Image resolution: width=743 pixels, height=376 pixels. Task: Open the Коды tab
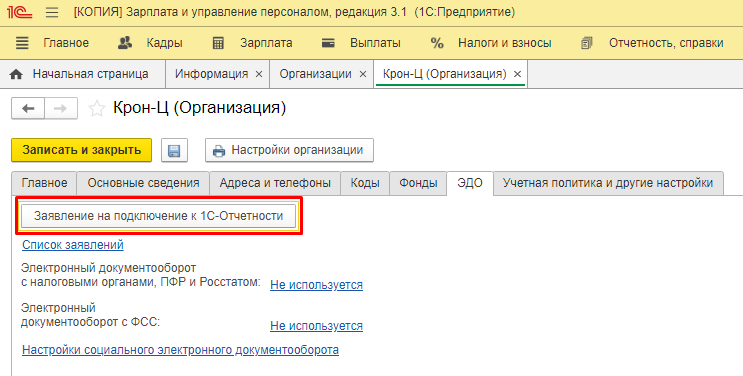coord(365,183)
